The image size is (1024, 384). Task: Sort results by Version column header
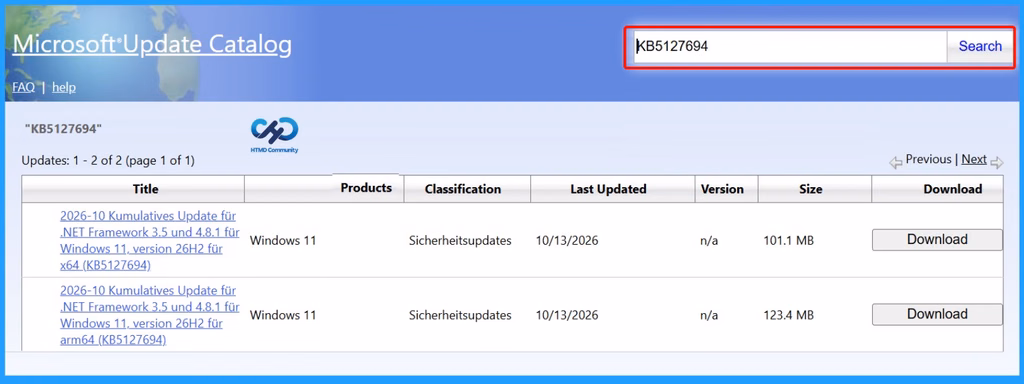(x=722, y=189)
